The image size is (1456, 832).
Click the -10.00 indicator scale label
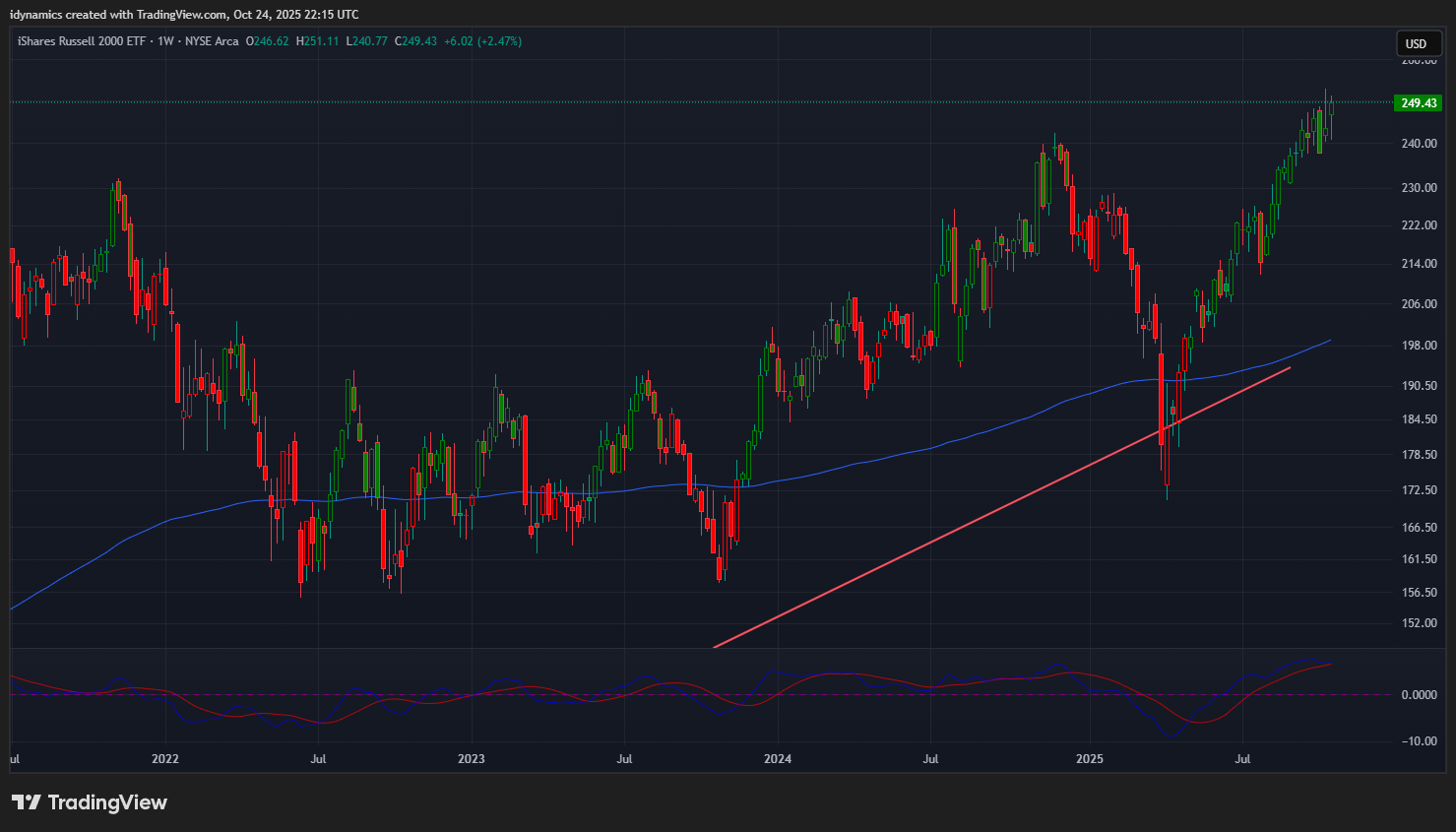click(x=1419, y=741)
